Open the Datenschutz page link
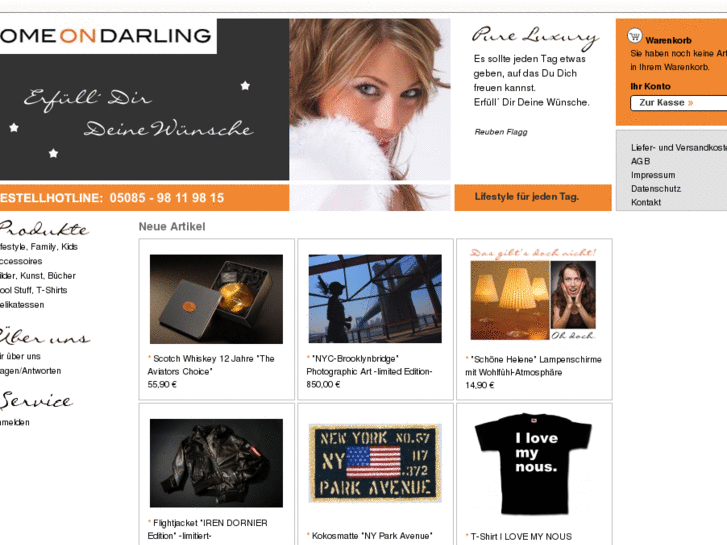 656,189
